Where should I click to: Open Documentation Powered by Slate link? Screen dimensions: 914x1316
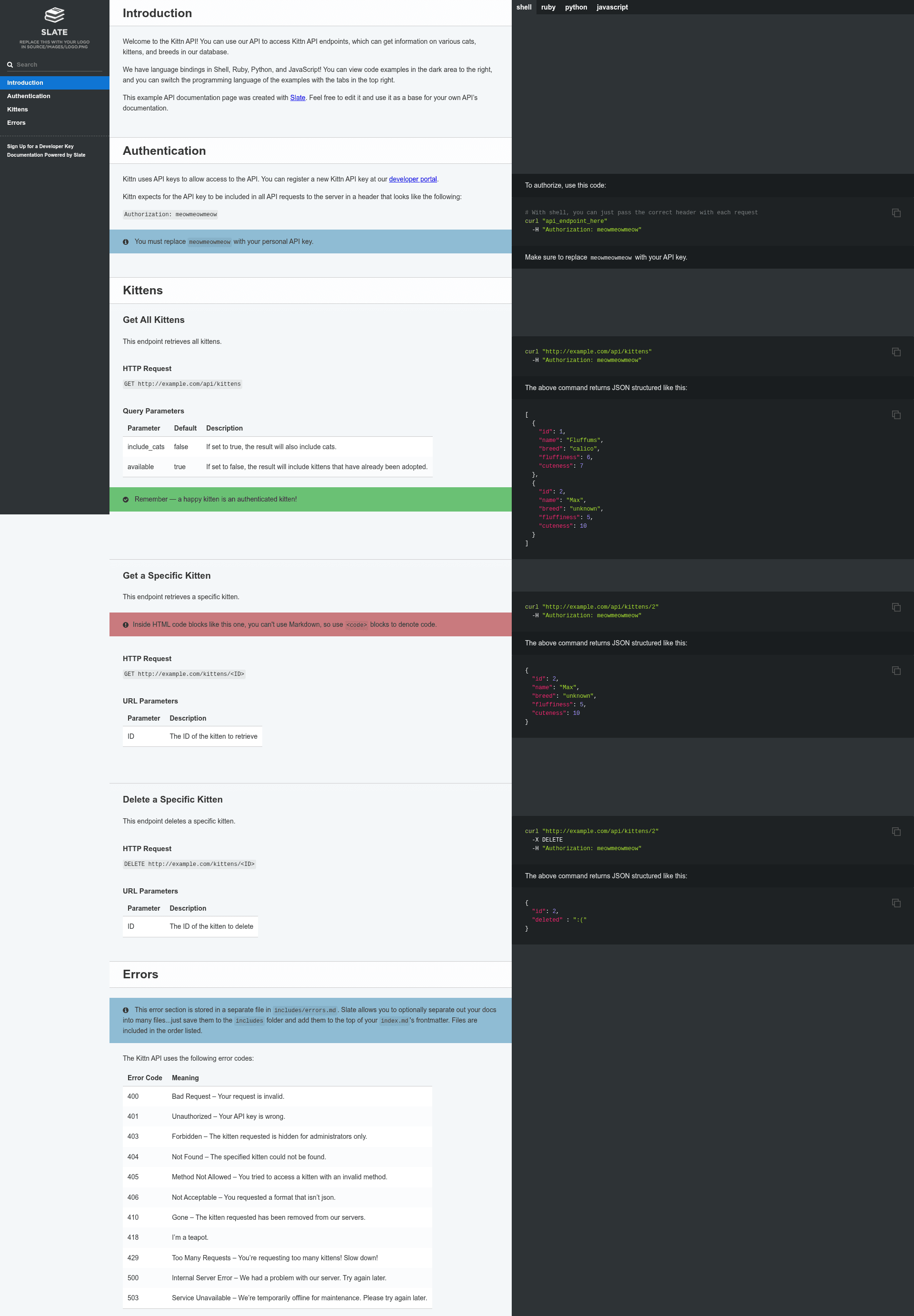[x=46, y=155]
